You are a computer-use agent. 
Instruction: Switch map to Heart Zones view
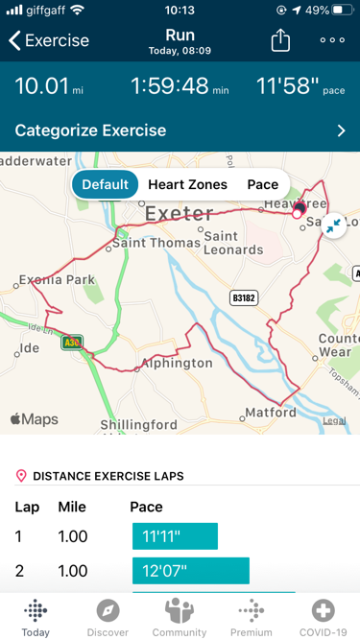[188, 184]
